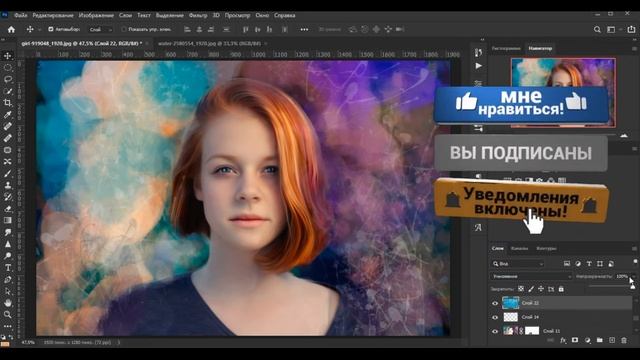Open the Glyphs panel 'A' icon

click(x=478, y=227)
